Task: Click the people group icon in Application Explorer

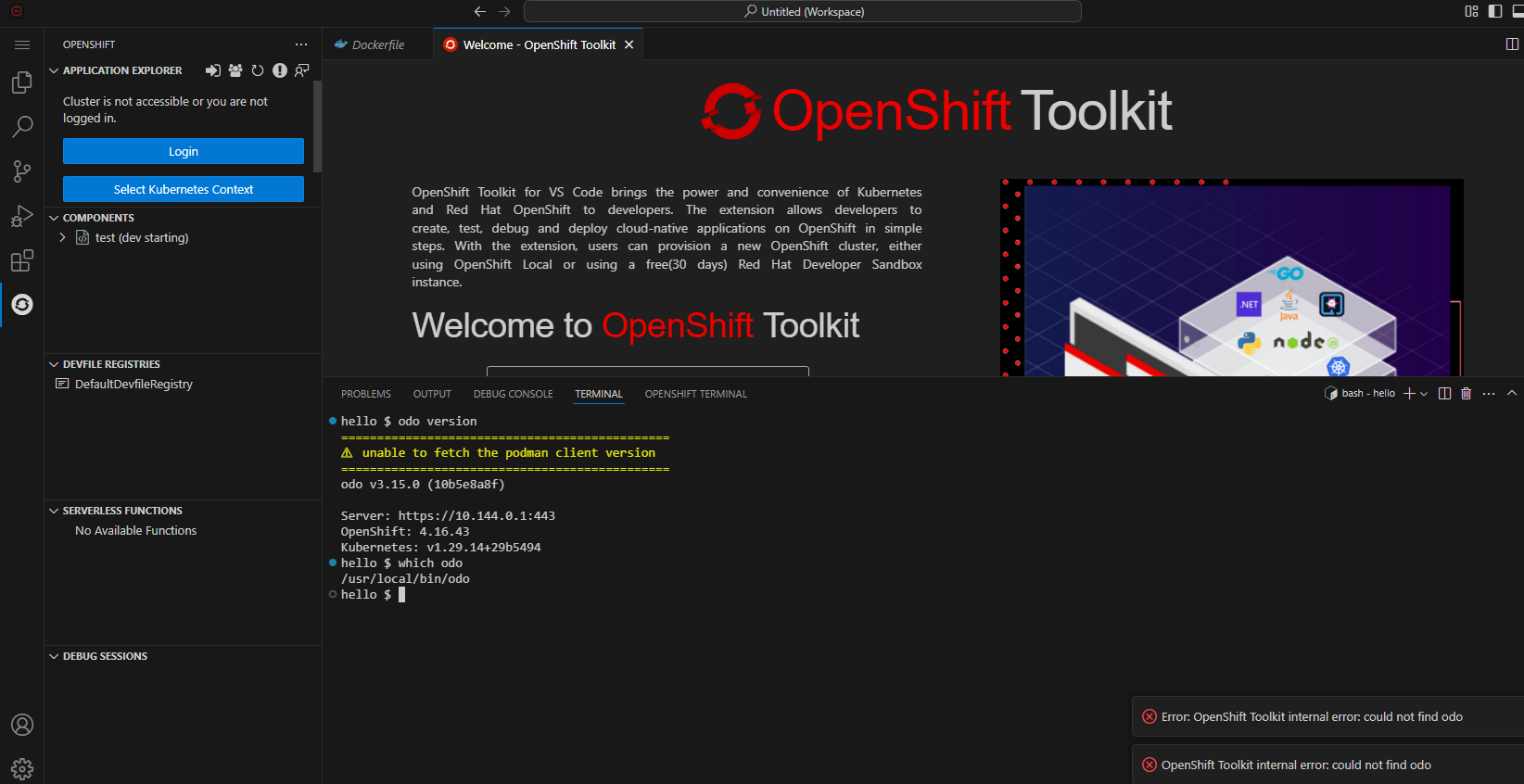Action: pos(235,70)
